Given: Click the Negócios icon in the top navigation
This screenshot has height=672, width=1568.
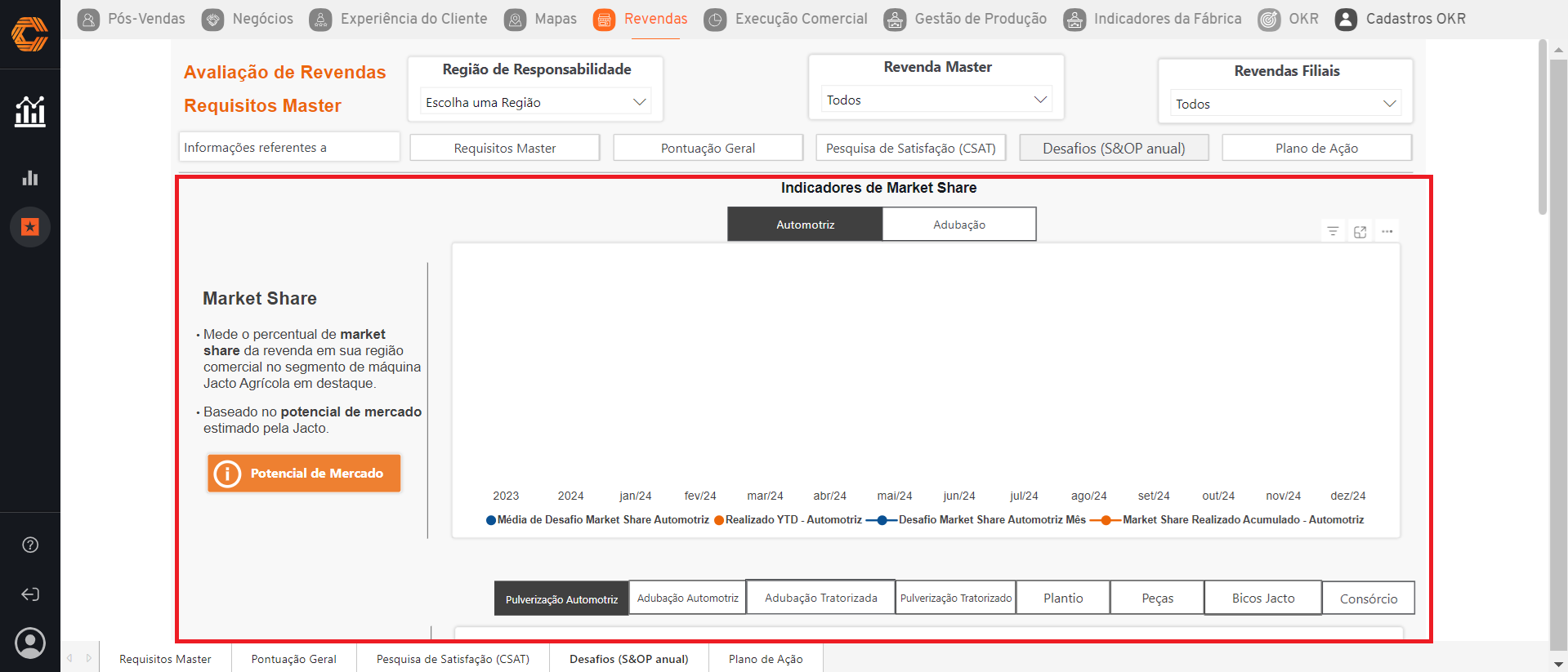Looking at the screenshot, I should coord(213,20).
